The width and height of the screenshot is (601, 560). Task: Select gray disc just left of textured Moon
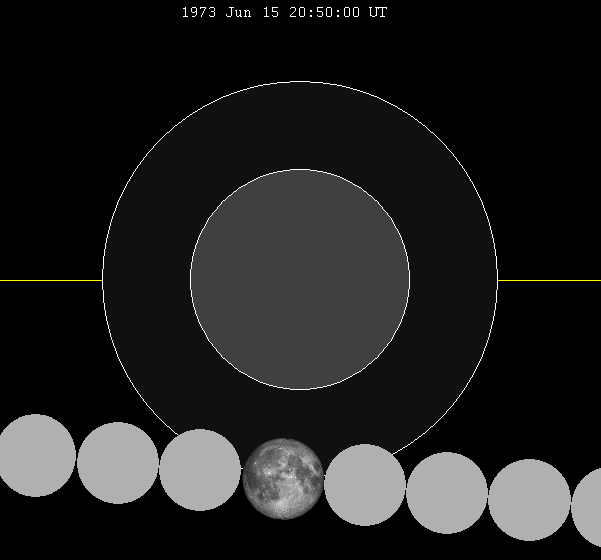pos(200,469)
